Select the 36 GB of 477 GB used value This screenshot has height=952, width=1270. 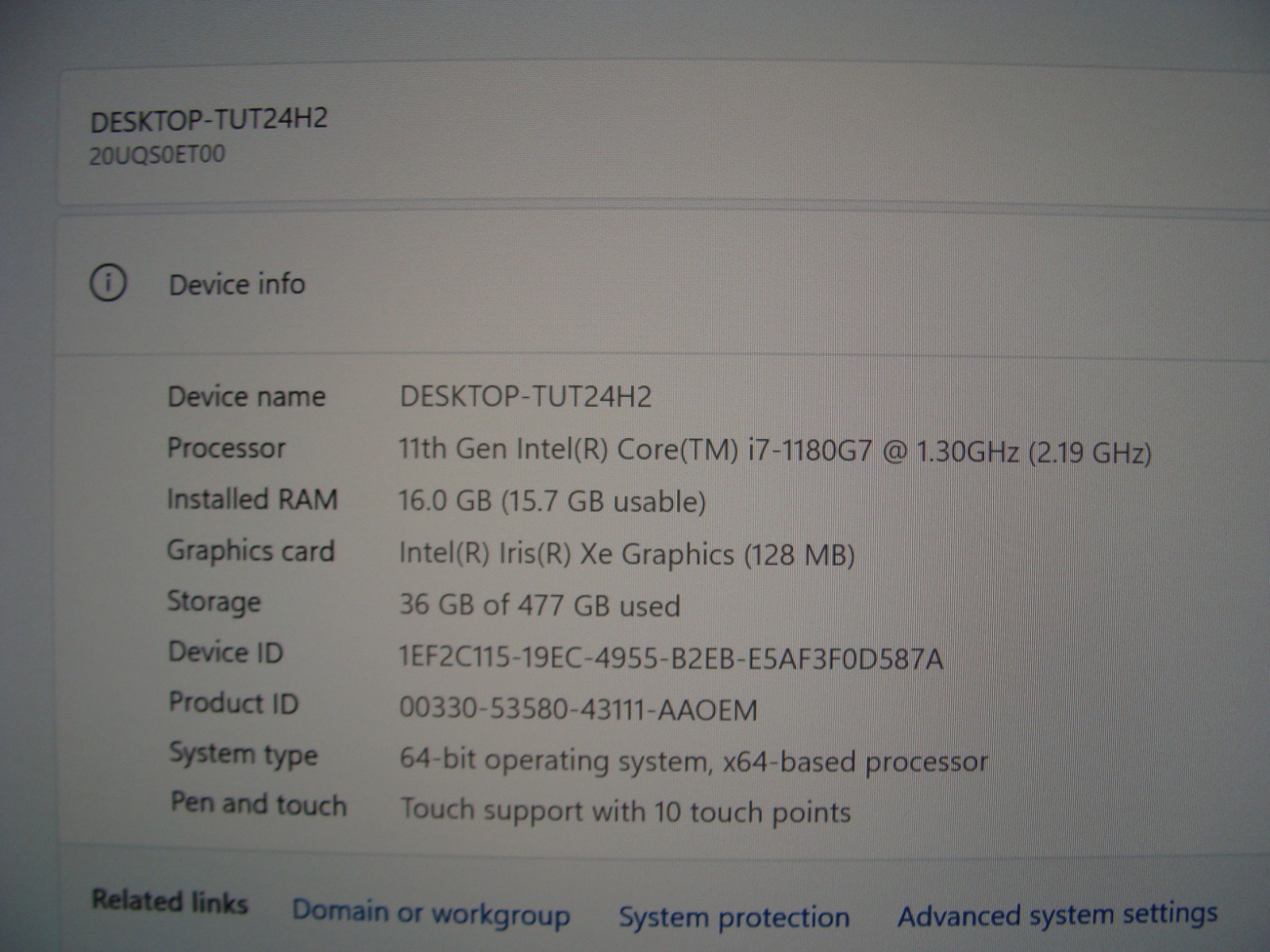coord(540,605)
